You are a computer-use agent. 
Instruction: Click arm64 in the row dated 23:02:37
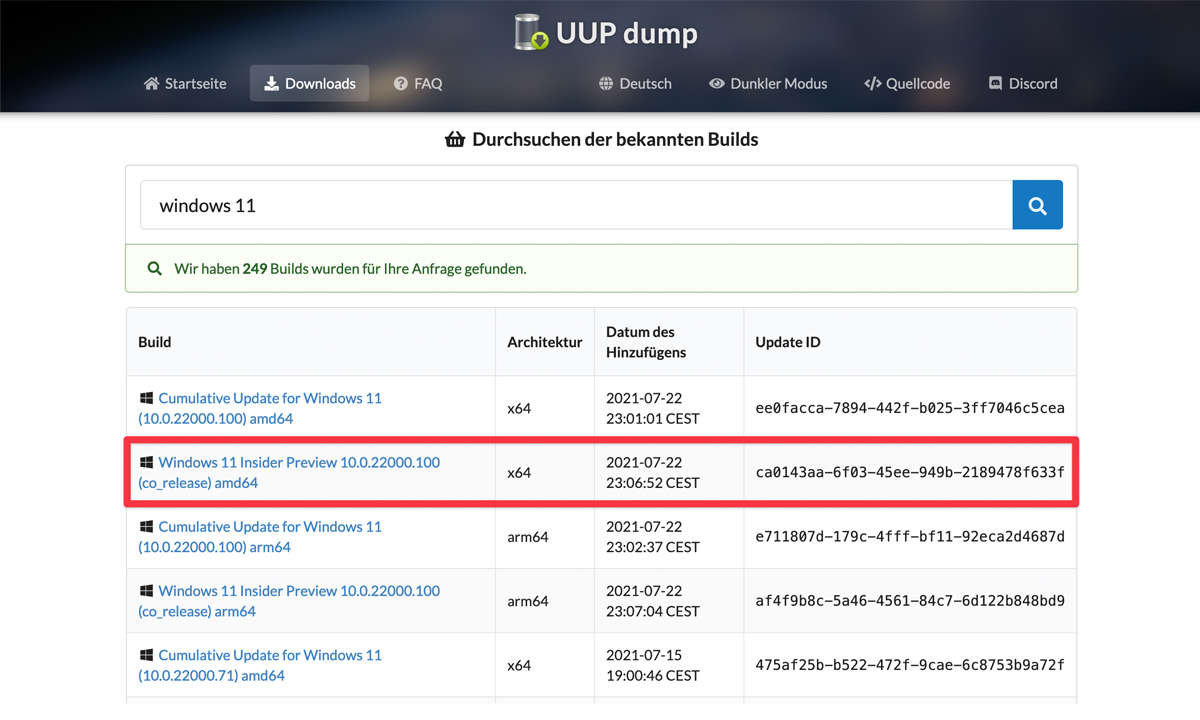tap(528, 536)
